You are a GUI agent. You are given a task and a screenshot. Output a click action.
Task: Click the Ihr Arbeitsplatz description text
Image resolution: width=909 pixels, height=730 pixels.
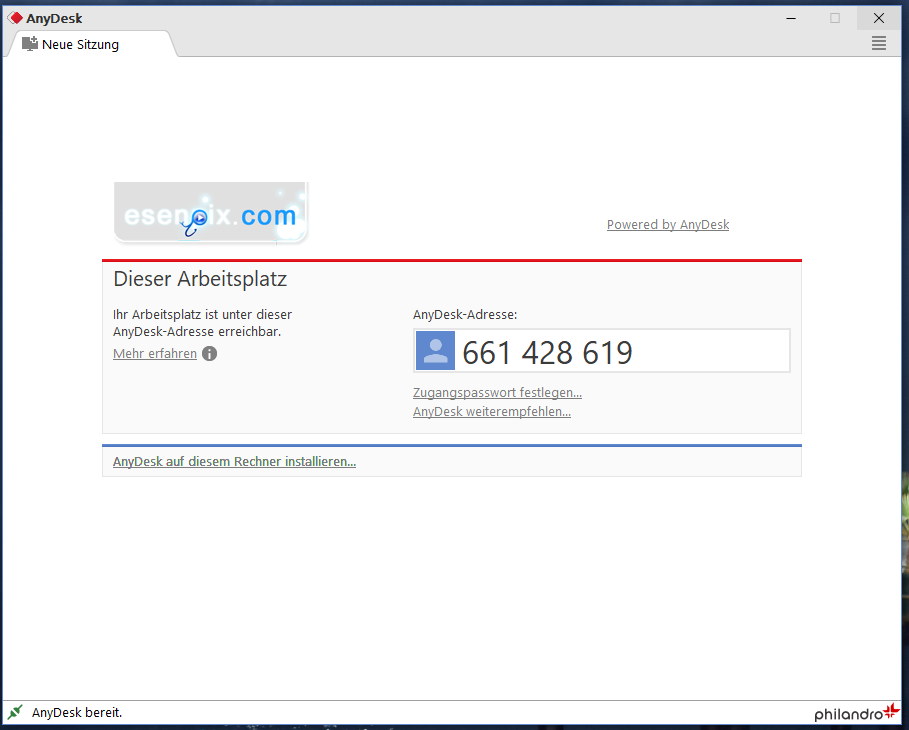click(x=202, y=323)
